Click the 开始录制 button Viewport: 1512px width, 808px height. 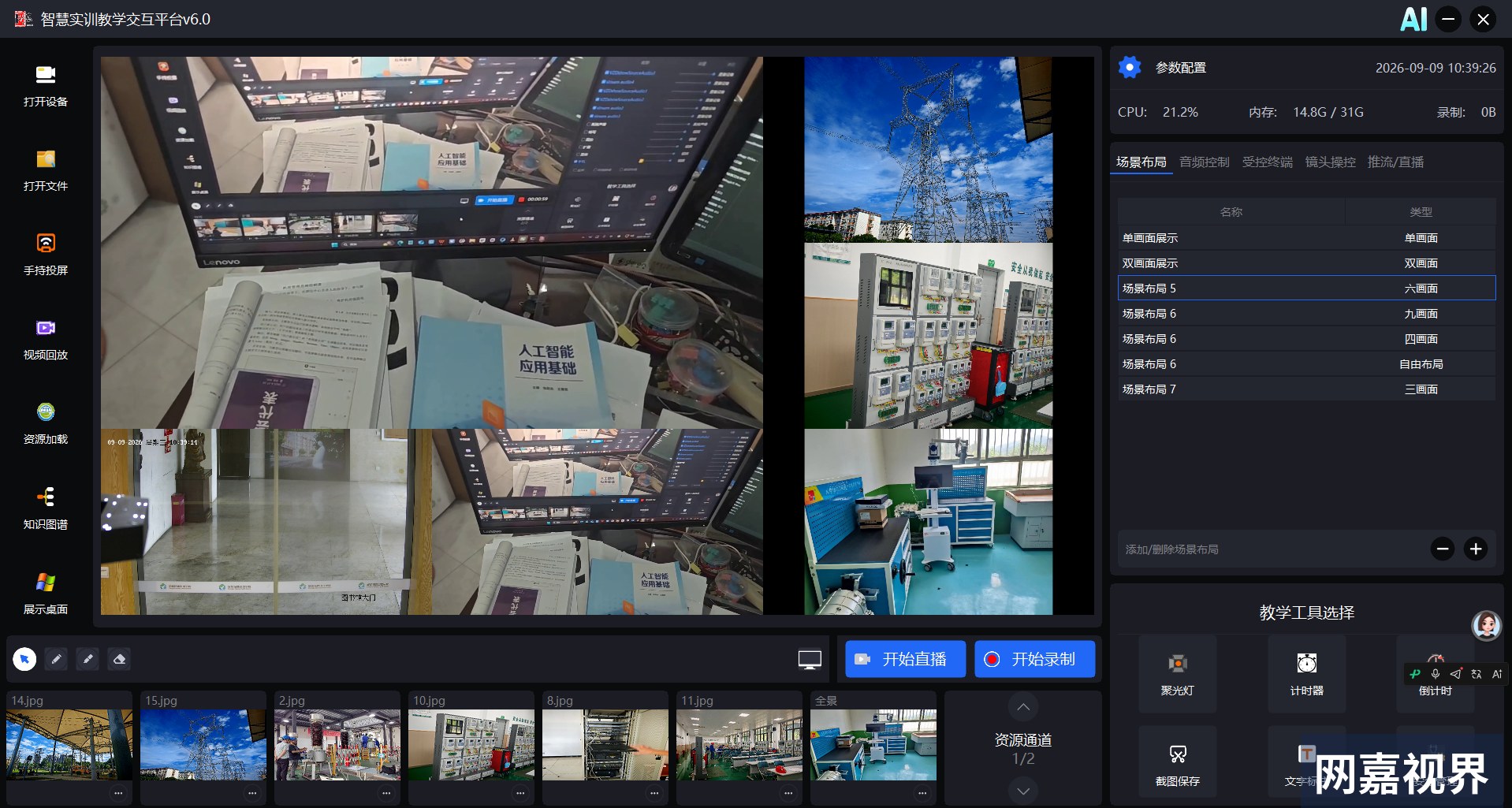pos(1034,659)
